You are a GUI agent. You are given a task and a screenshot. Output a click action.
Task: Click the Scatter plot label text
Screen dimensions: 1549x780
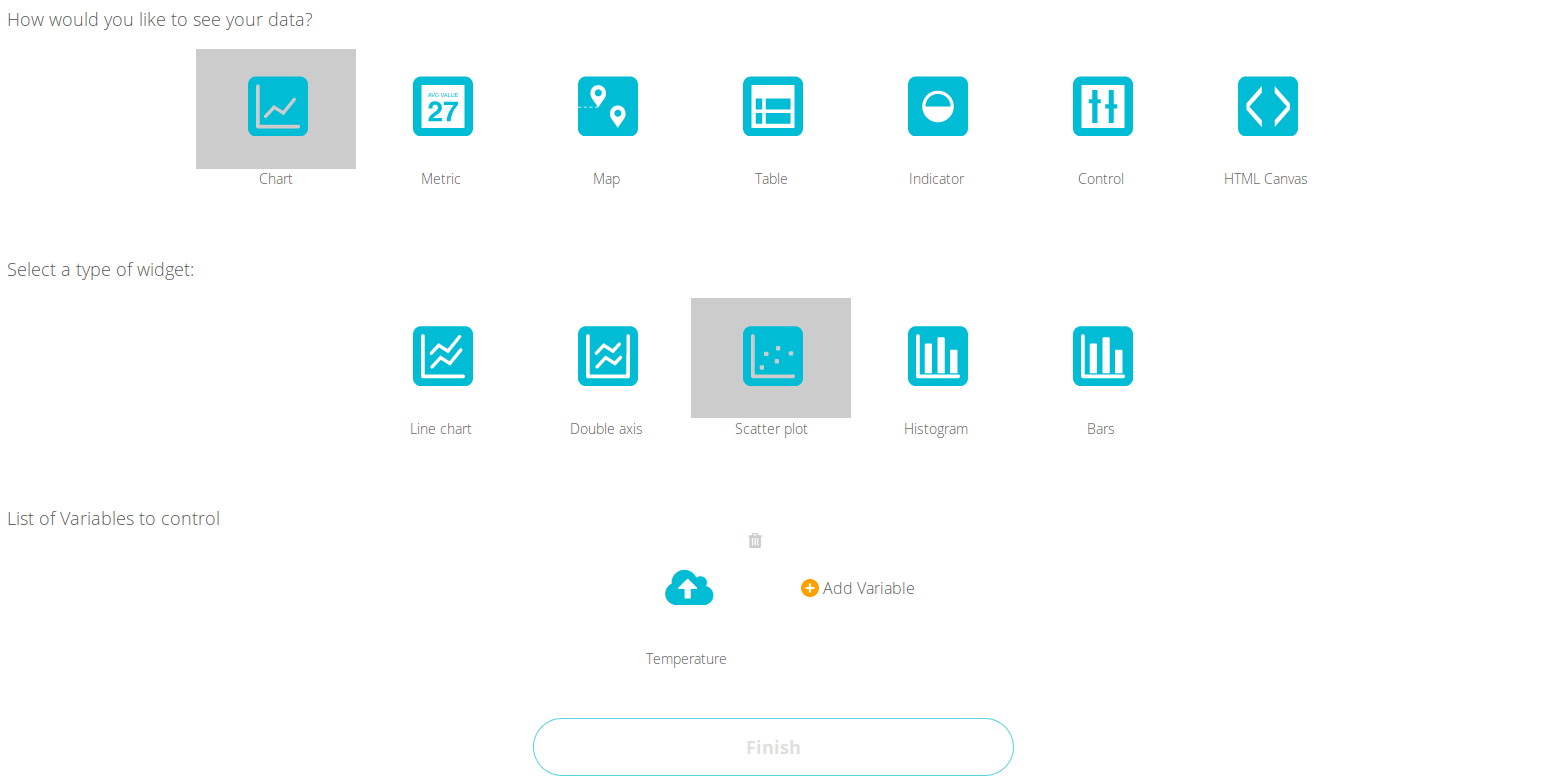(x=771, y=428)
